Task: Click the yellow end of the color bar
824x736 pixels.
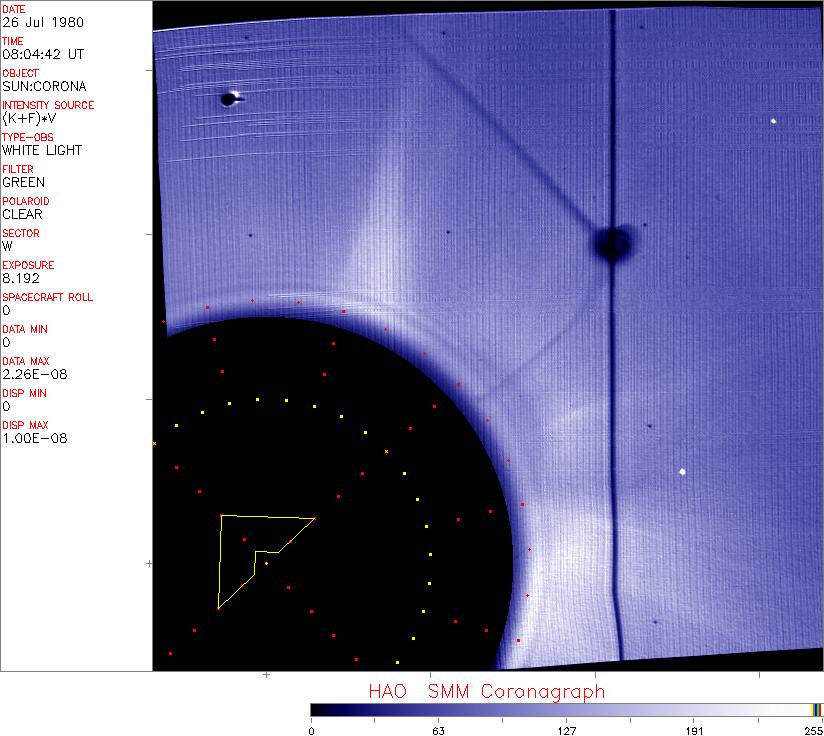Action: pyautogui.click(x=815, y=709)
